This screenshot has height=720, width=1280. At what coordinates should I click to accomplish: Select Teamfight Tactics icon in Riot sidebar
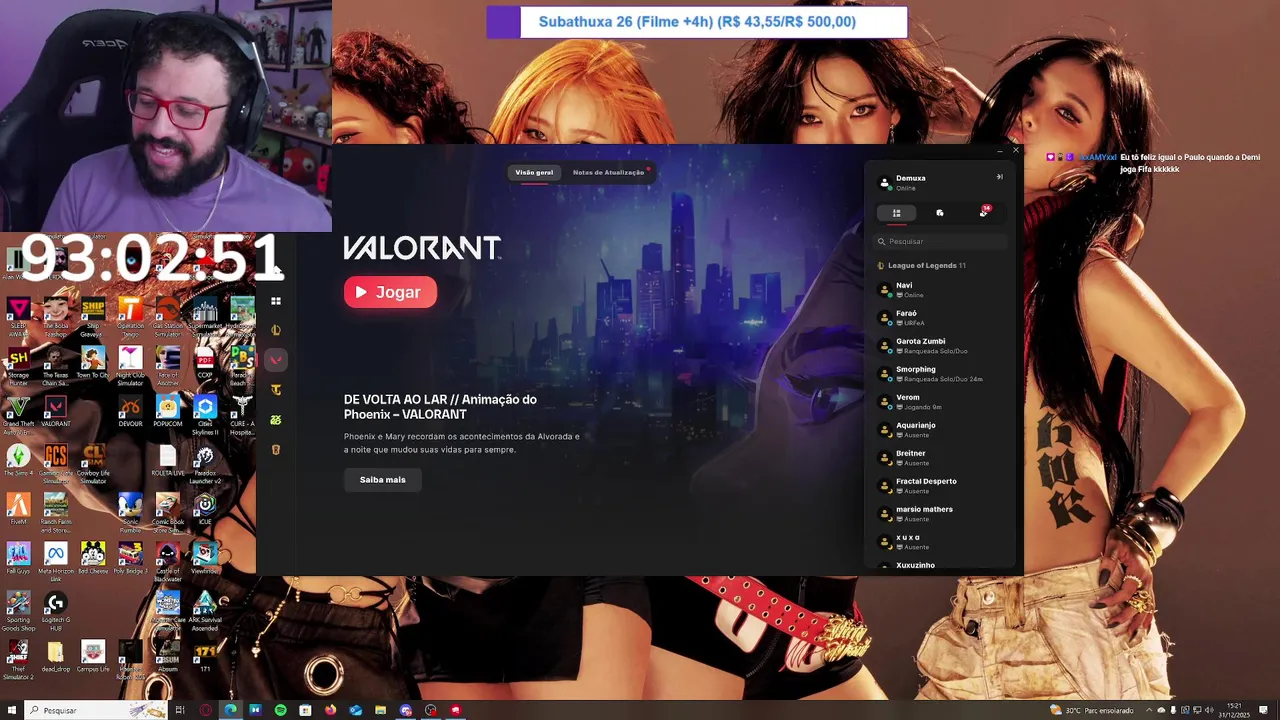coord(276,390)
